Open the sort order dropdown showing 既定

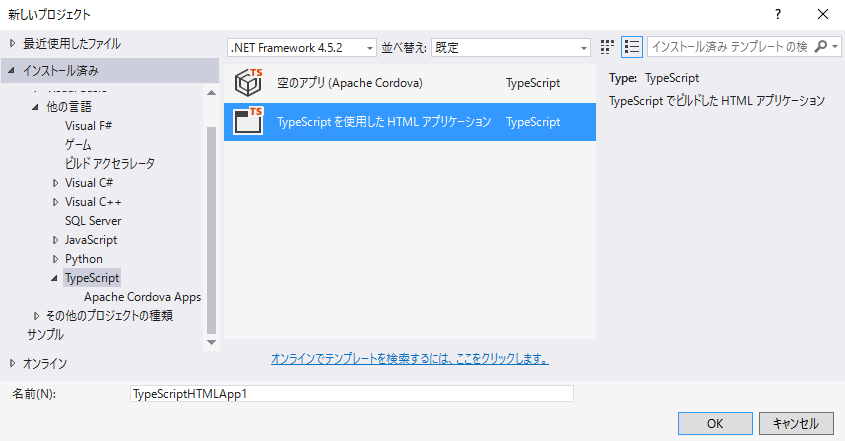510,47
